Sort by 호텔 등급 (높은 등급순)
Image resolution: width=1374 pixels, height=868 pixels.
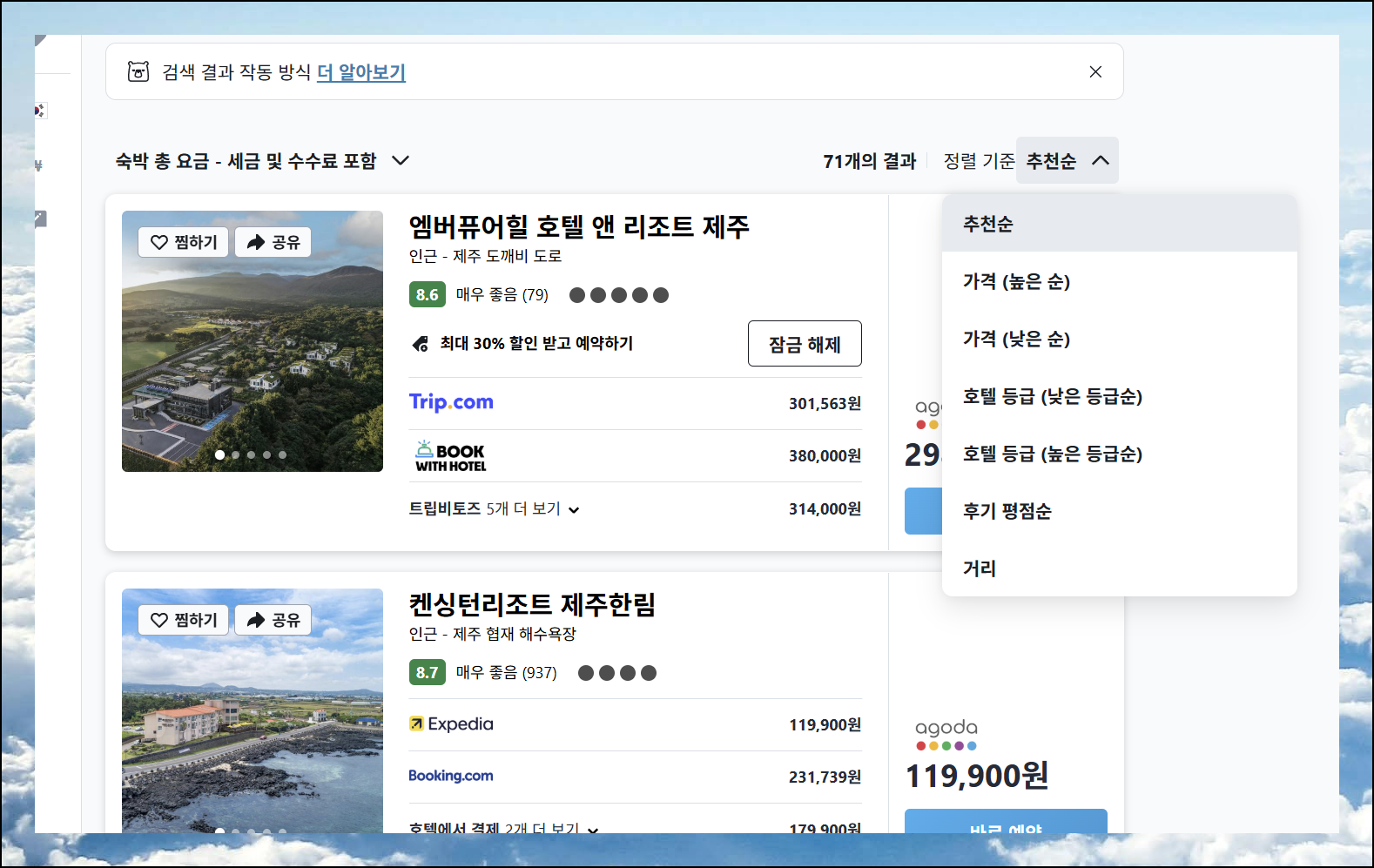click(x=1120, y=454)
